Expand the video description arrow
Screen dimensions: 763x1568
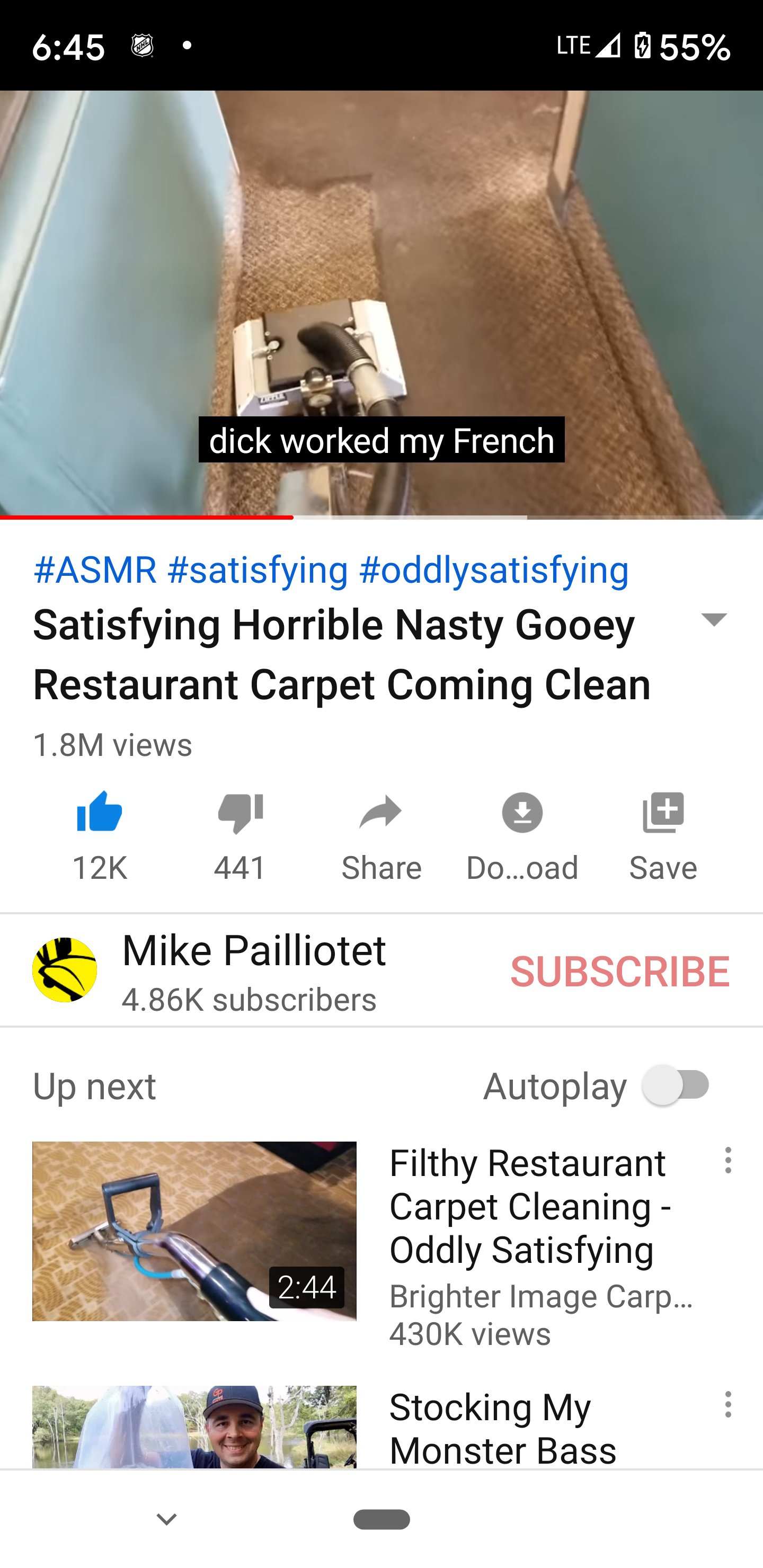(x=714, y=619)
